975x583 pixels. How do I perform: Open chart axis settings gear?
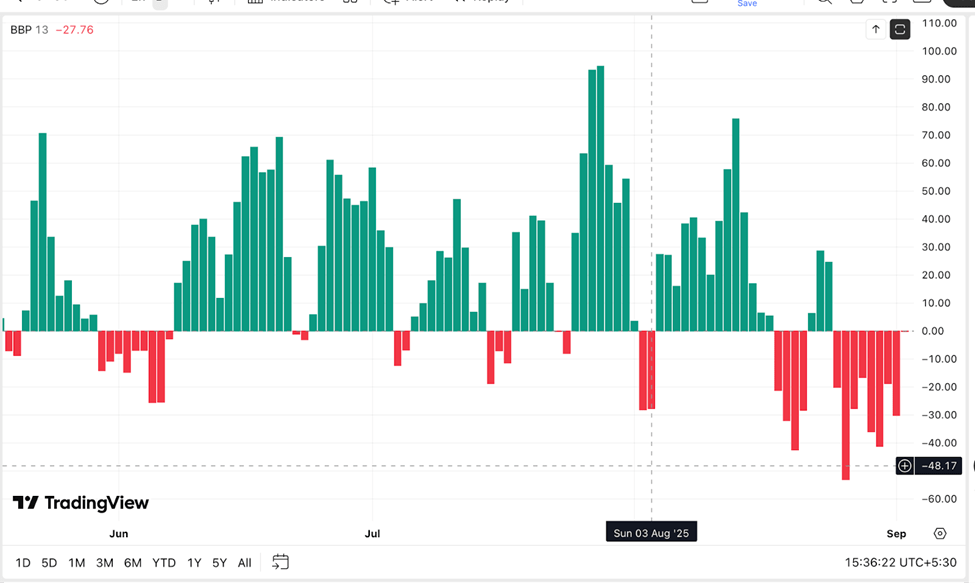tap(940, 534)
